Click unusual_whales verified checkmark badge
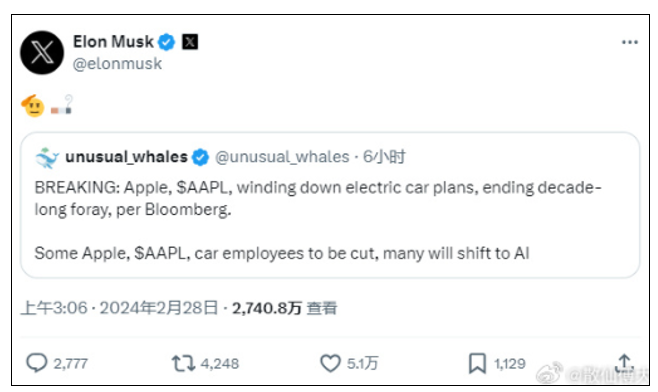 200,157
